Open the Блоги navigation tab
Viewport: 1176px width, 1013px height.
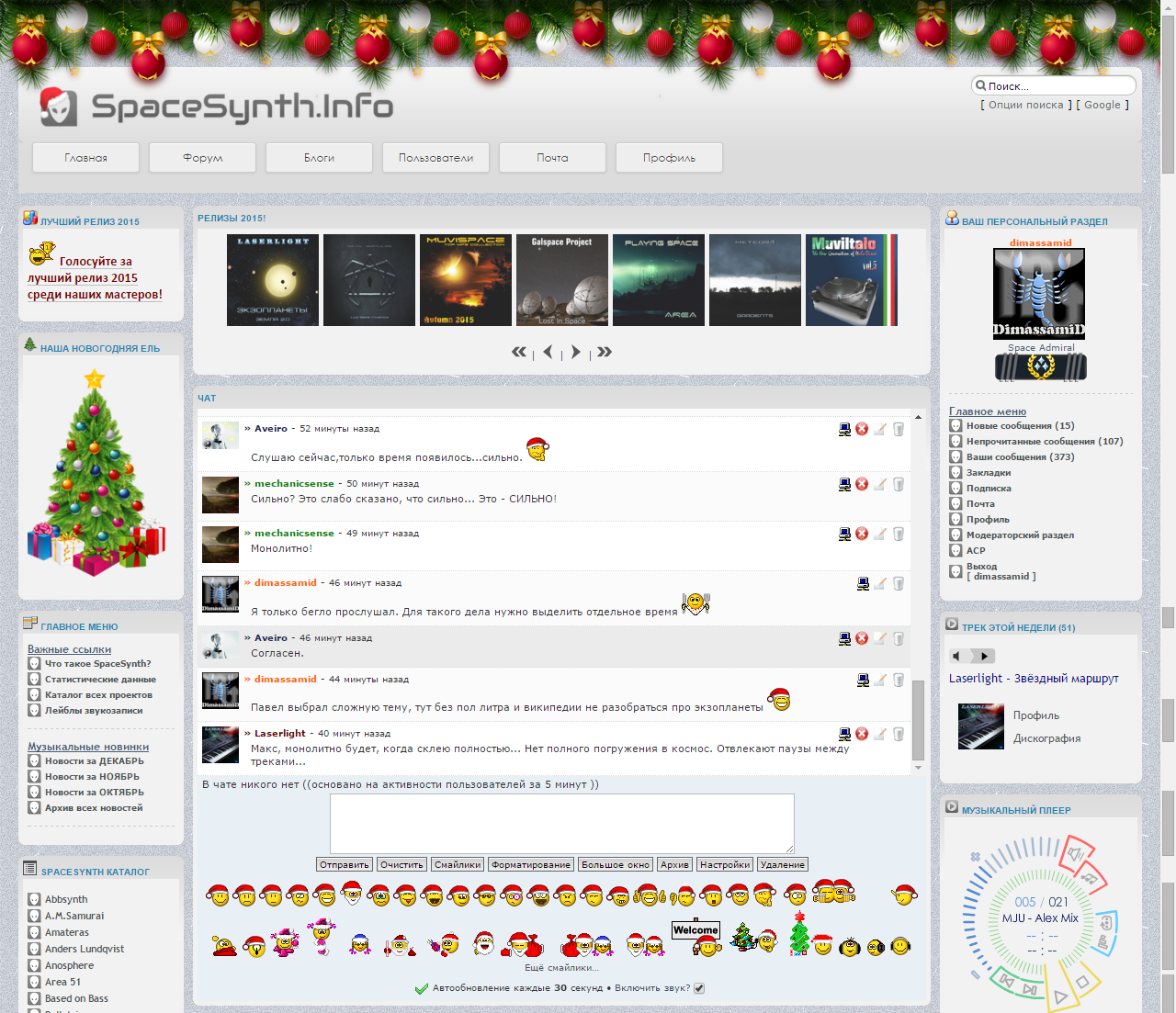(x=319, y=158)
